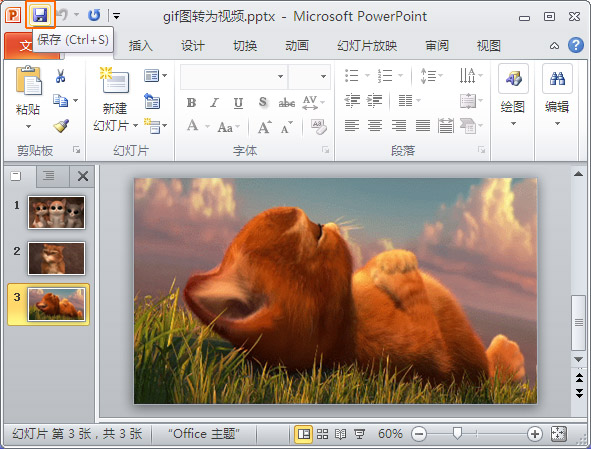Open the Drawing (绘图) group button

pyautogui.click(x=513, y=96)
